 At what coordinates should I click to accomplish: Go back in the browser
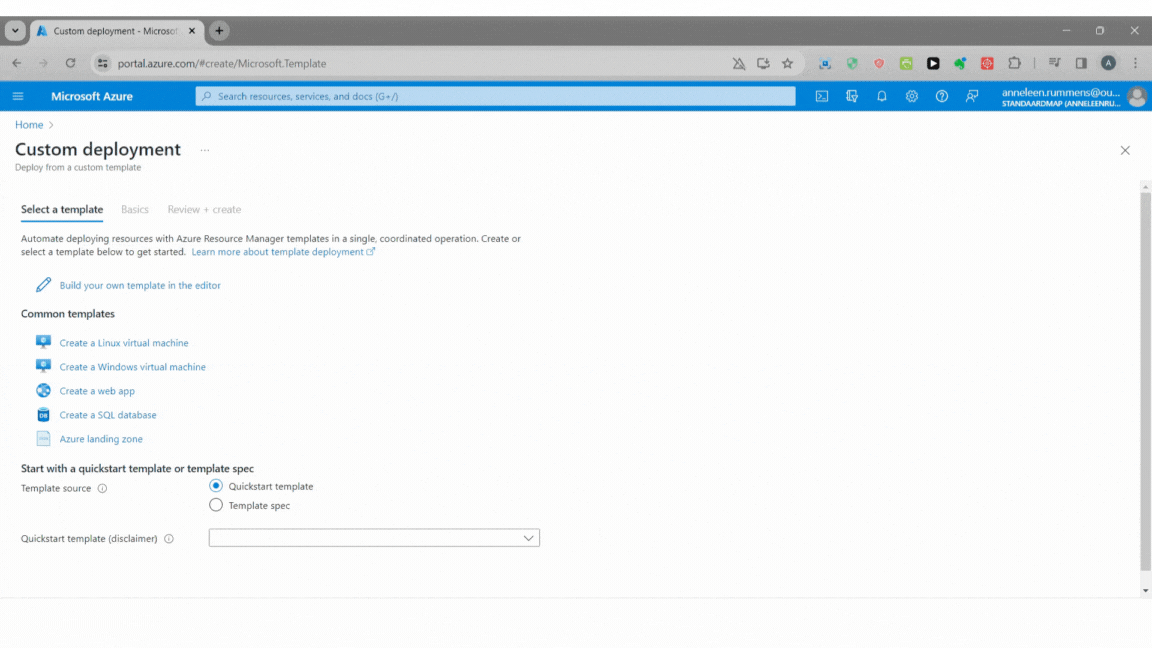tap(17, 63)
